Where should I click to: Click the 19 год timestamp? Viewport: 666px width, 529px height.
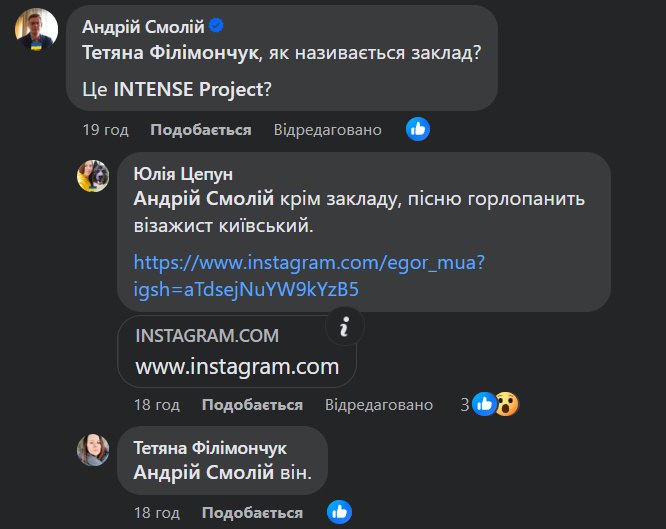[x=105, y=130]
